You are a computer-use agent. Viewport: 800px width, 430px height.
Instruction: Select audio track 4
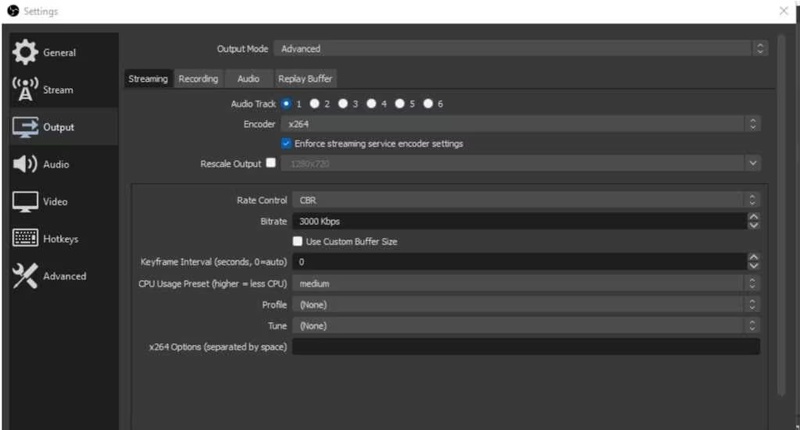click(x=371, y=104)
